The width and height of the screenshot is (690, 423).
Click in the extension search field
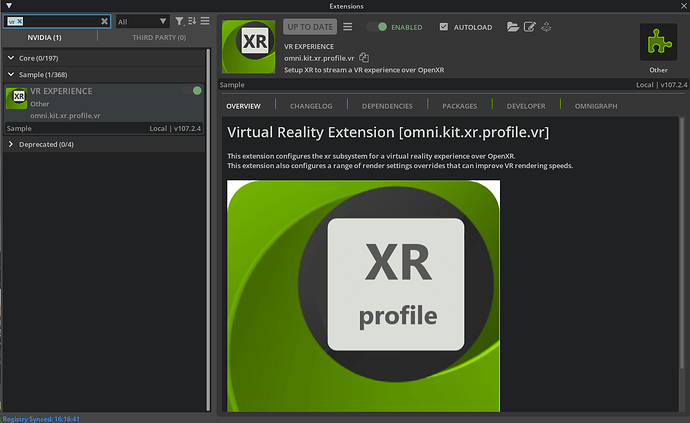tap(56, 21)
